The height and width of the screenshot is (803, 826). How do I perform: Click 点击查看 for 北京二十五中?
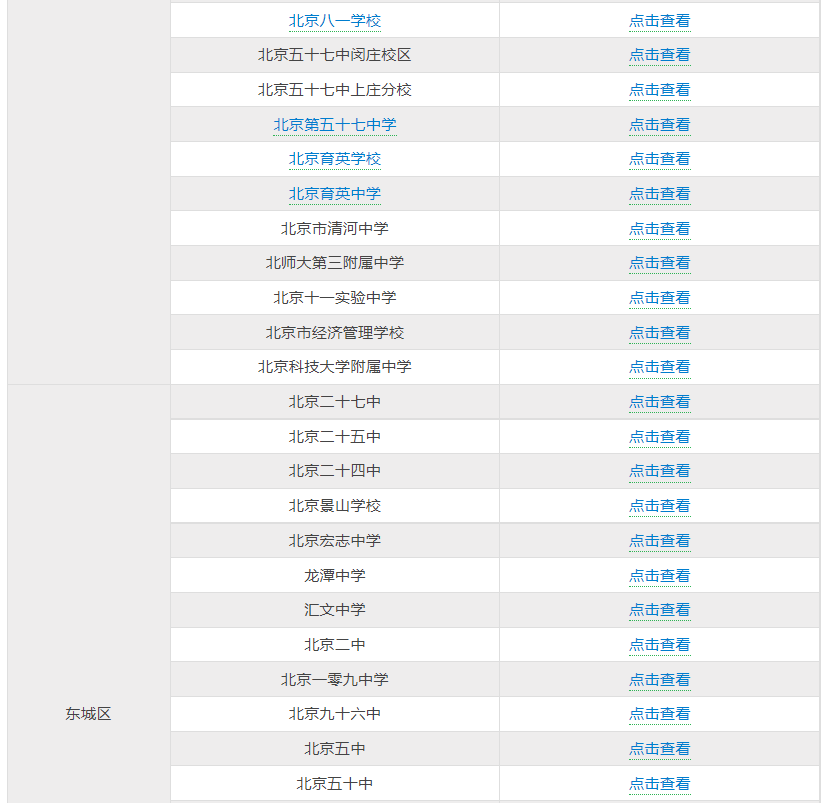point(660,437)
